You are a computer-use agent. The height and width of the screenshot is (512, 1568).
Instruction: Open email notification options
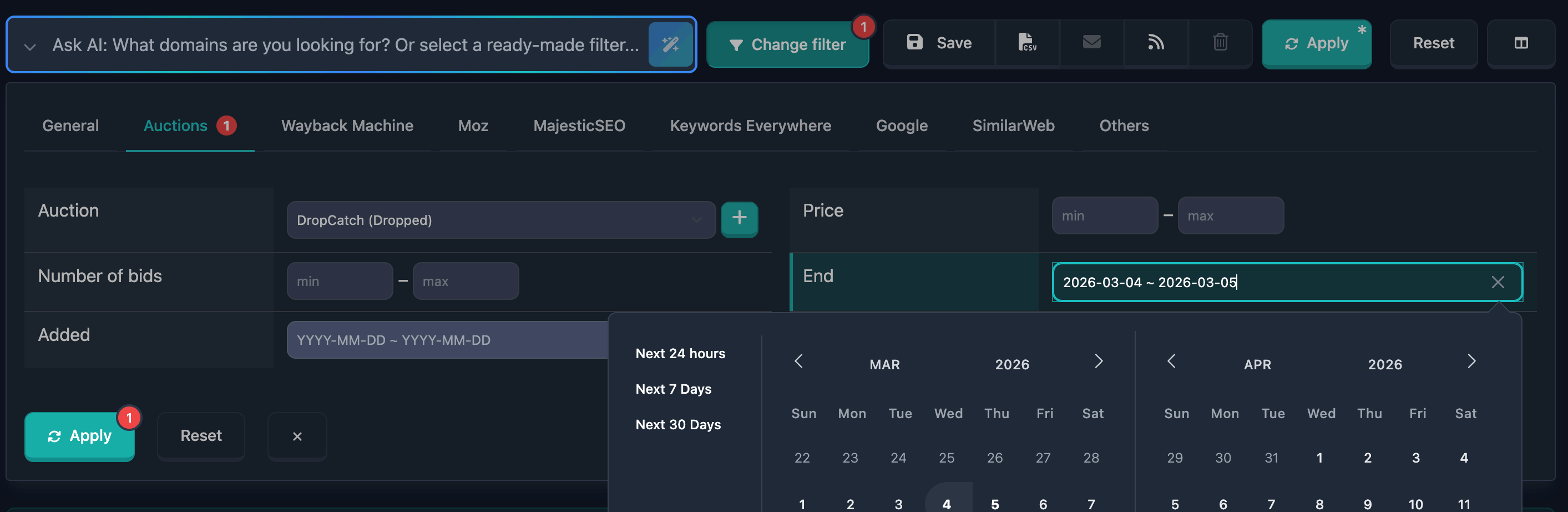tap(1091, 43)
